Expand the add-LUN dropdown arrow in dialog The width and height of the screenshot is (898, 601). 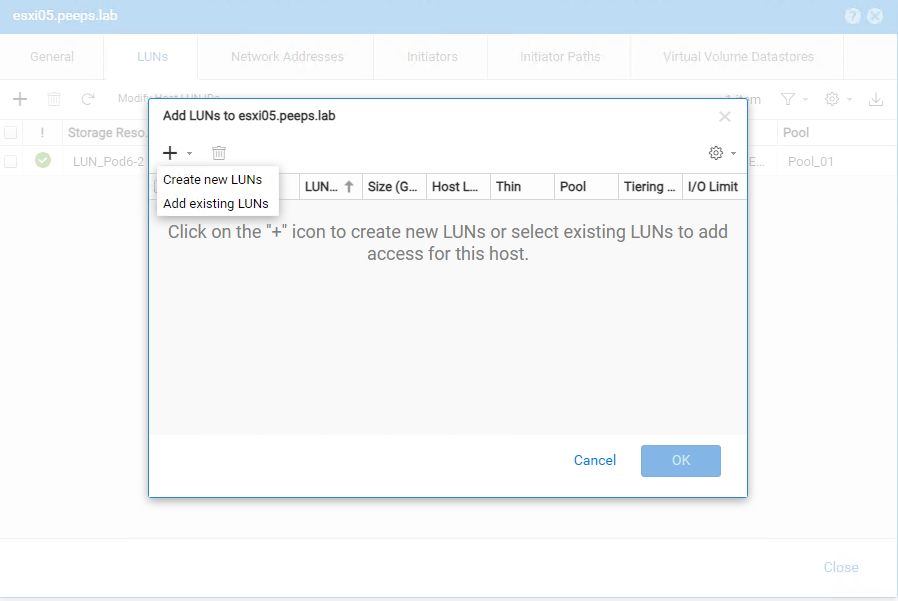coord(189,154)
